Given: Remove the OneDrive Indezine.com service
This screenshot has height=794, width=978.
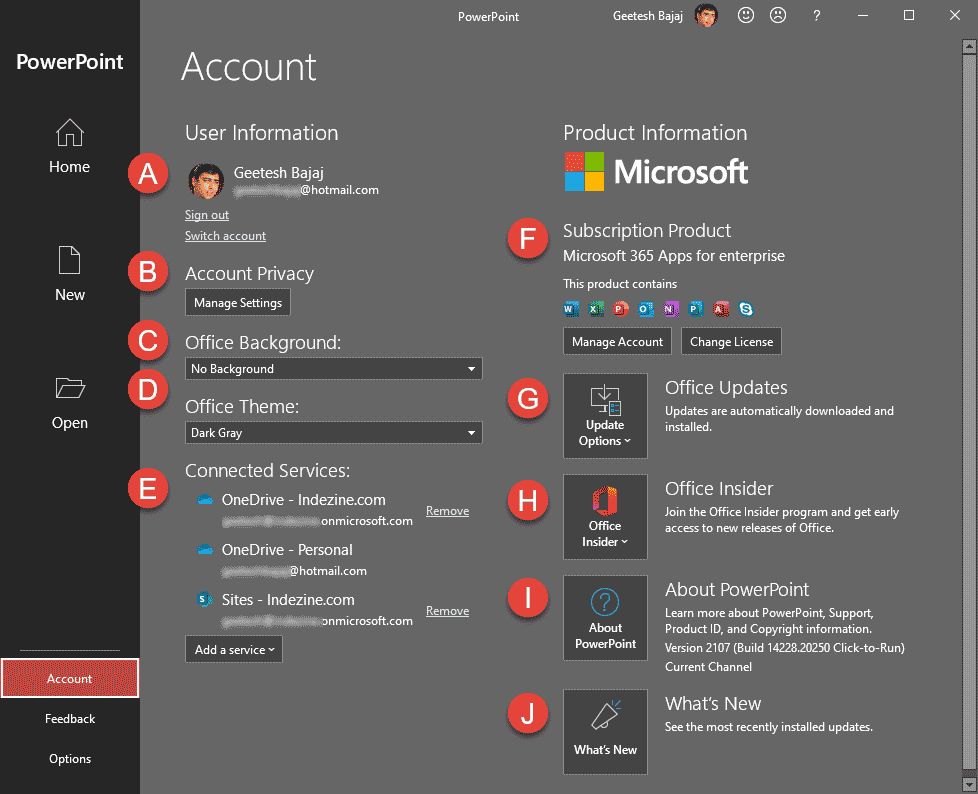Looking at the screenshot, I should coord(447,510).
